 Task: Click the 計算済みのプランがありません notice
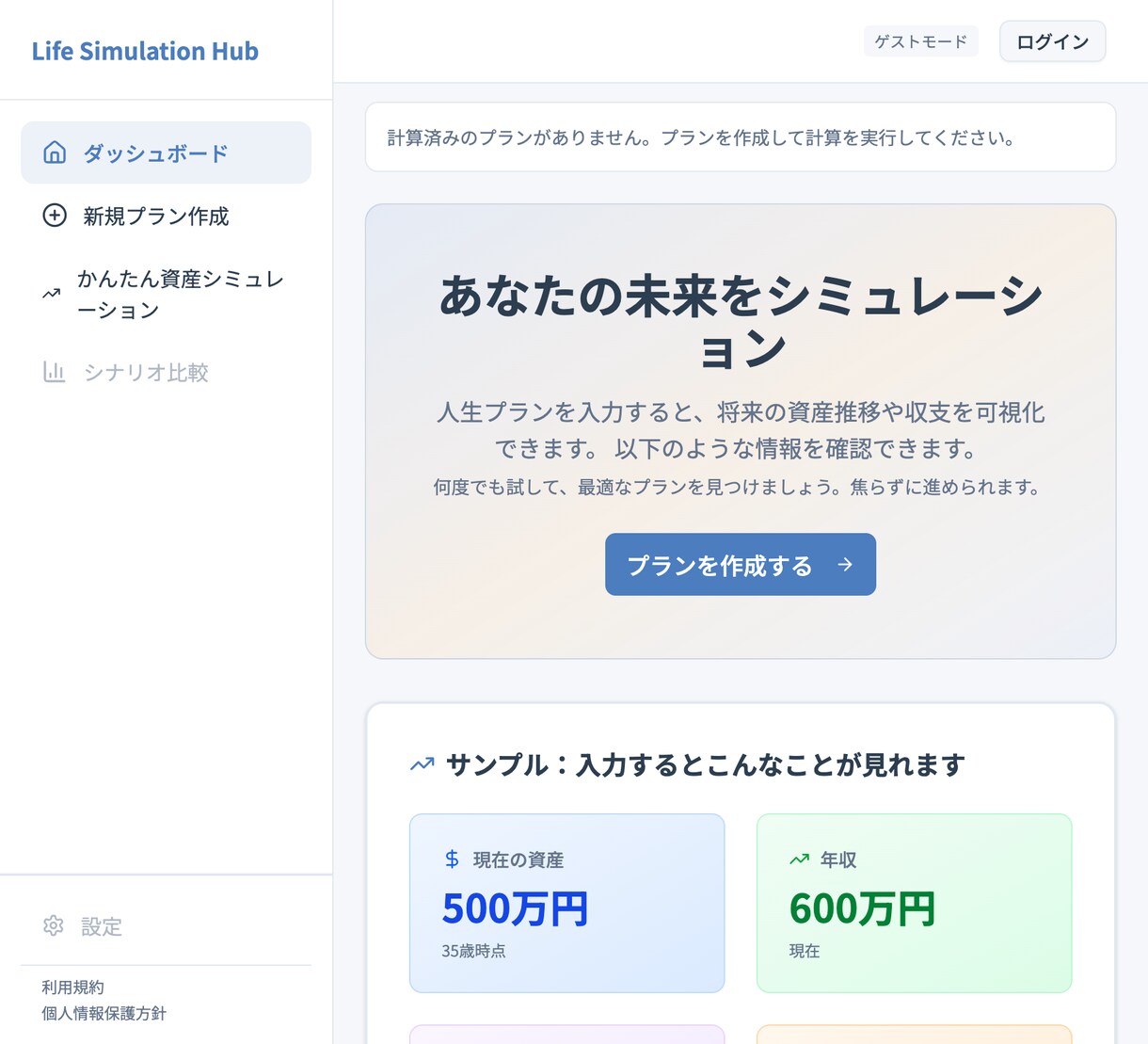point(741,137)
